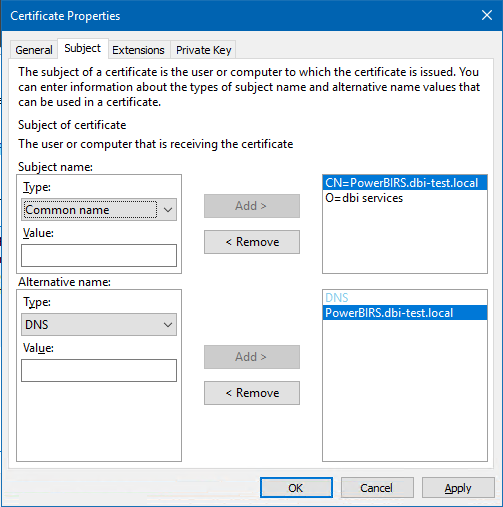The width and height of the screenshot is (503, 507).
Task: Expand the Common name dropdown arrow
Action: [168, 210]
